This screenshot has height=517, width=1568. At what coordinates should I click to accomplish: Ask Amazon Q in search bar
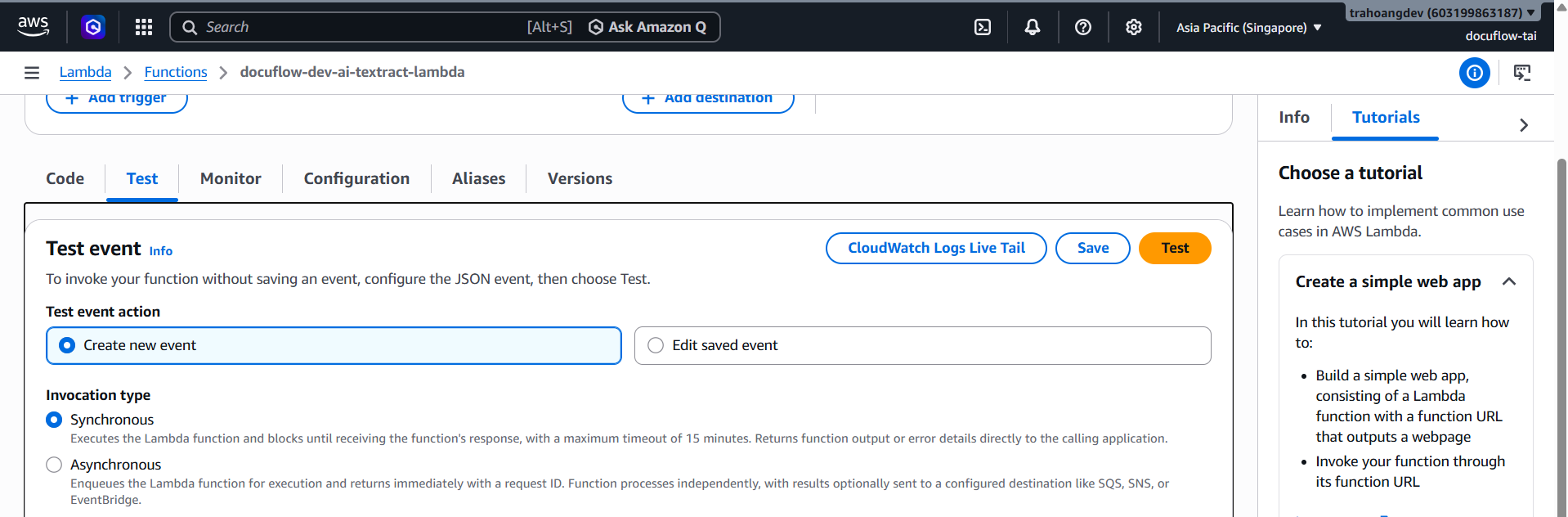coord(647,27)
